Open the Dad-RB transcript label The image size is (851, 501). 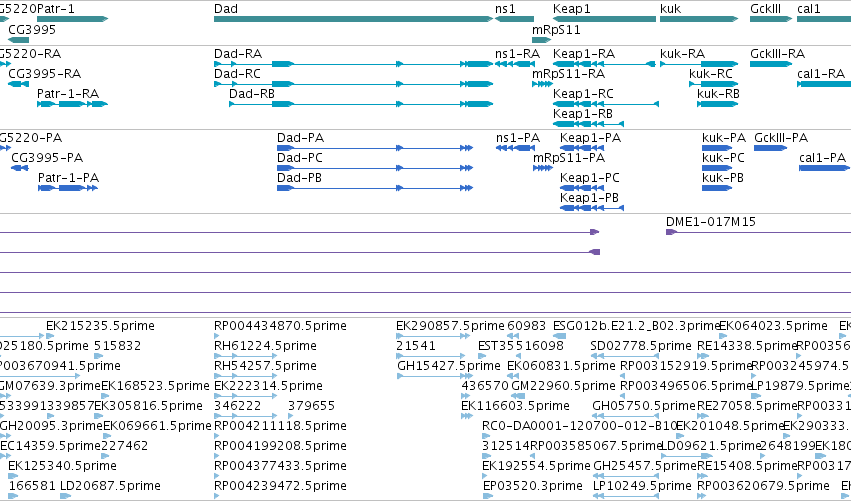coord(252,94)
